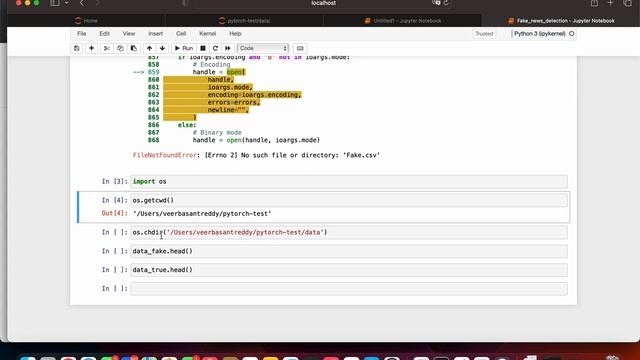Viewport: 640px width, 360px height.
Task: Reload the page from the address bar
Action: point(446,3)
